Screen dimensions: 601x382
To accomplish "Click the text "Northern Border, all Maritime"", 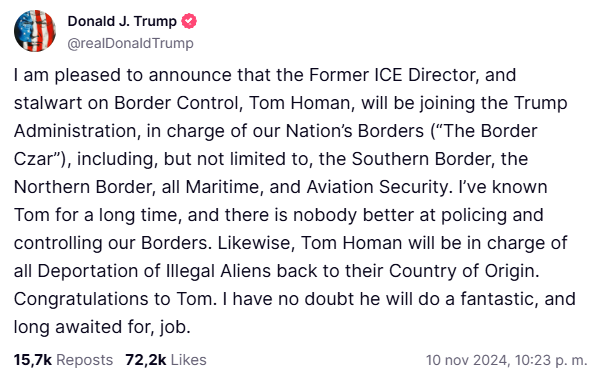I will click(x=138, y=187).
